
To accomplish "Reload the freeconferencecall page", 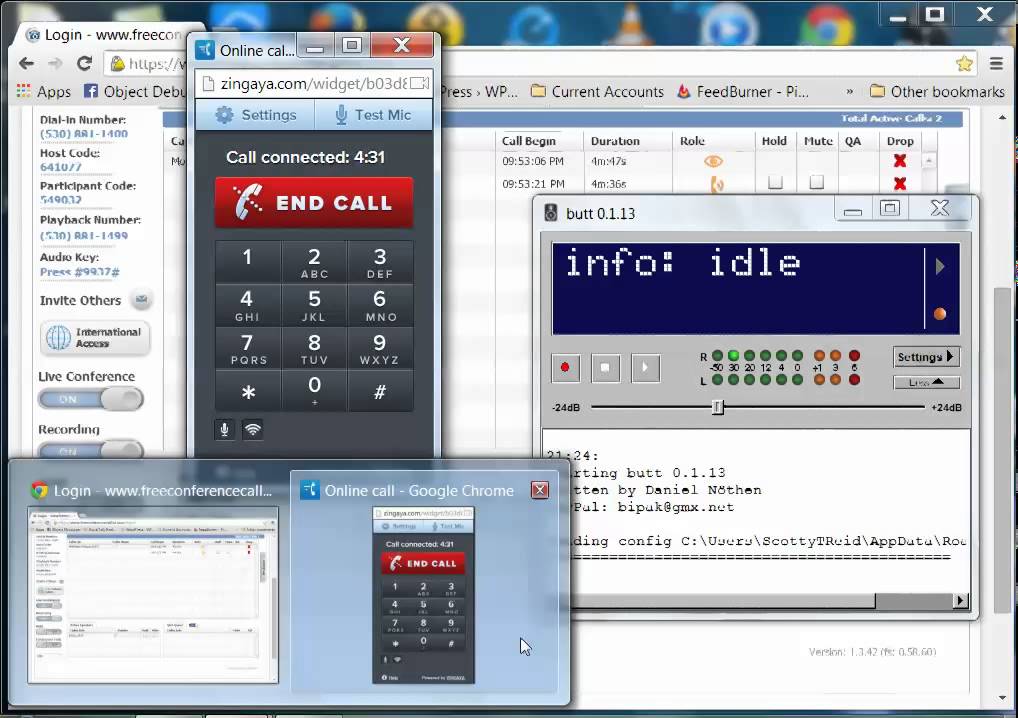I will (84, 64).
